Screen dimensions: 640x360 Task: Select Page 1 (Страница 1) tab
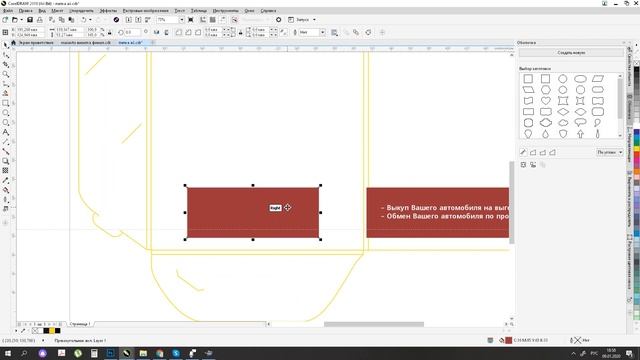pyautogui.click(x=80, y=324)
